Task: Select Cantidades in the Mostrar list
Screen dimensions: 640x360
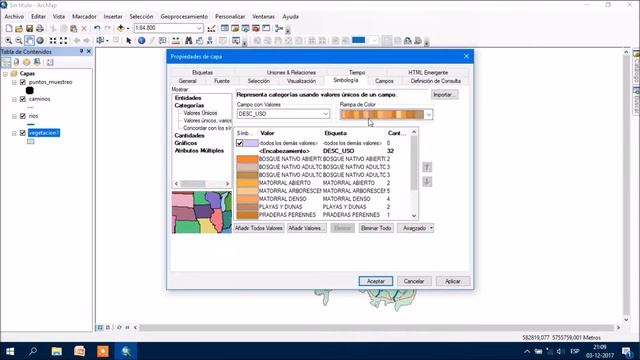Action: tap(189, 136)
